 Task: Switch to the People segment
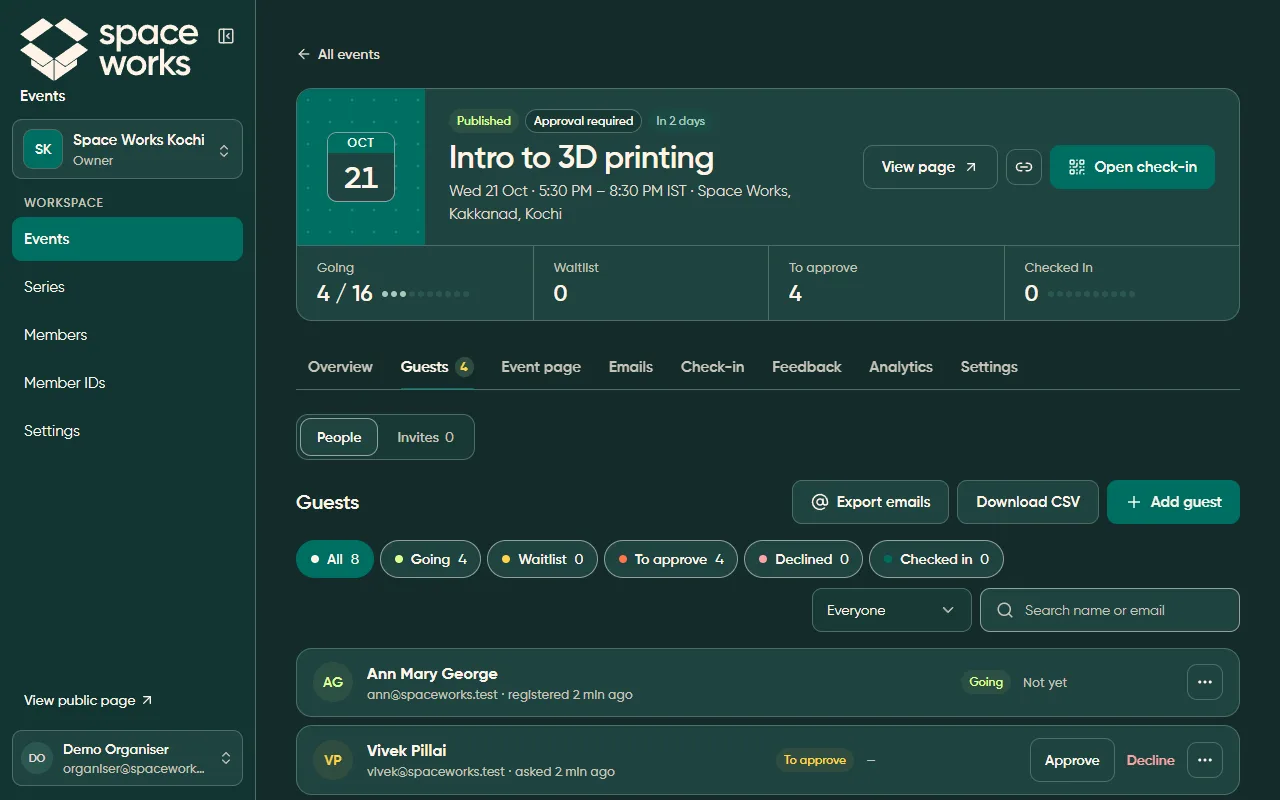point(339,437)
